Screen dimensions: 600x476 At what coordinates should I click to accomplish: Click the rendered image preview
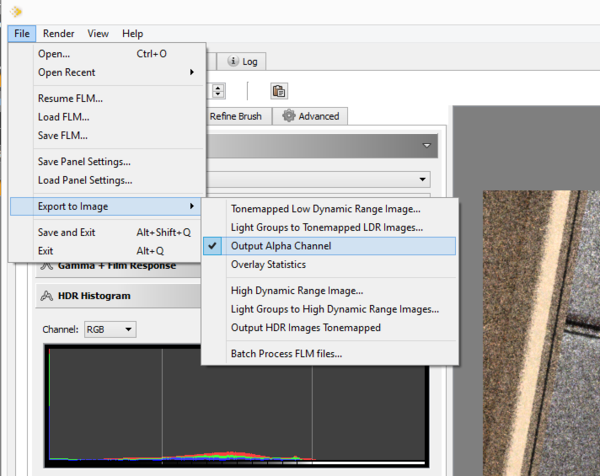(541, 333)
